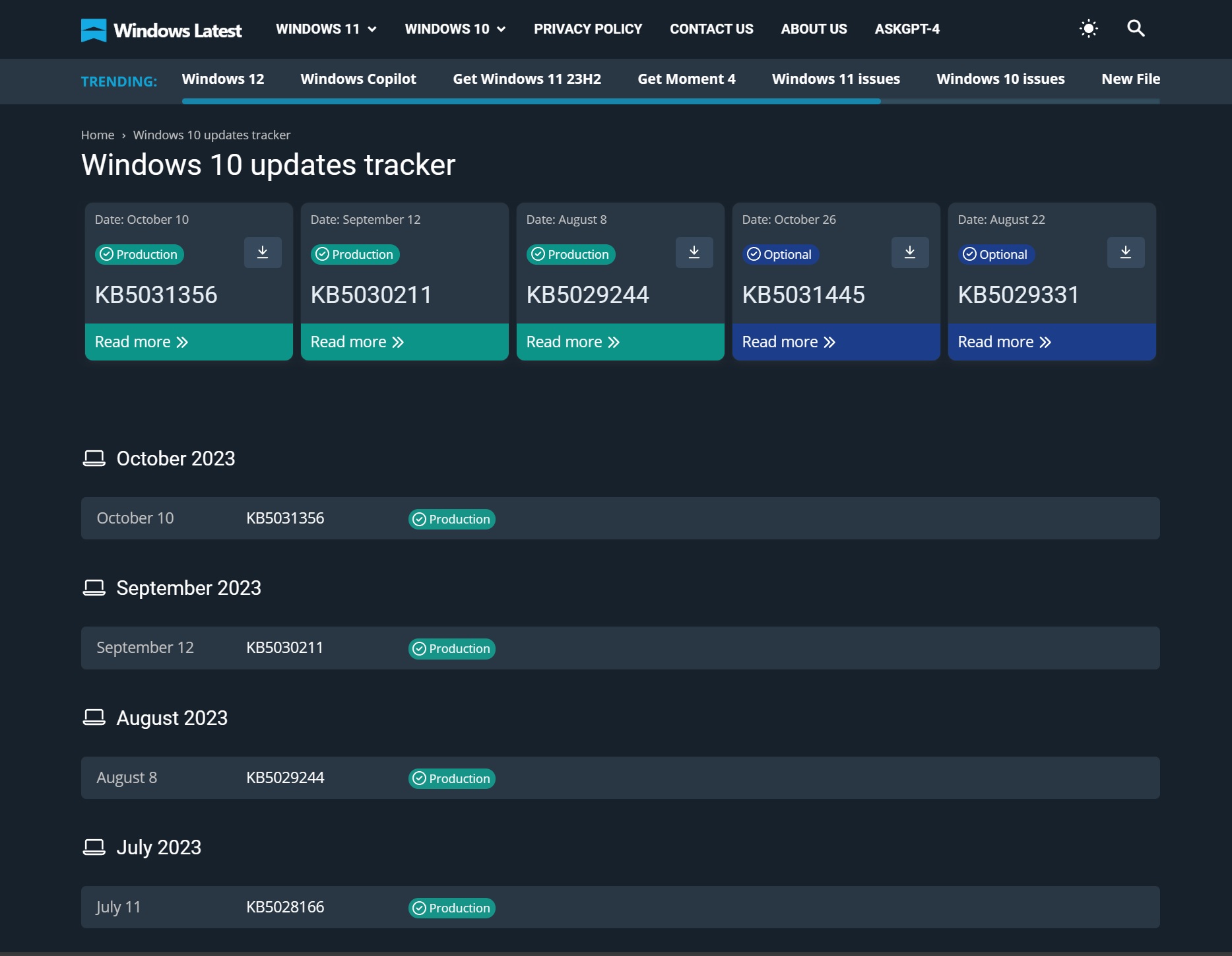The width and height of the screenshot is (1232, 956).
Task: Click Production badge in July 11 row
Action: pyautogui.click(x=452, y=908)
